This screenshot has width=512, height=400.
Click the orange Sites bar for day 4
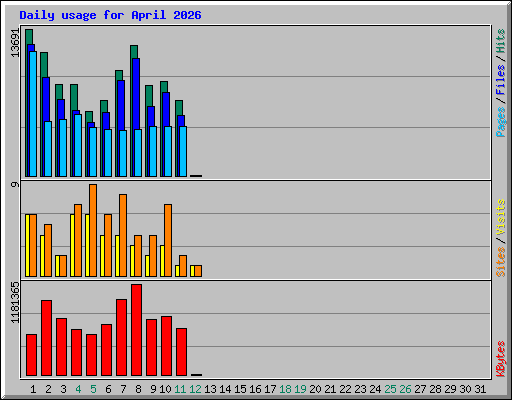click(x=78, y=240)
